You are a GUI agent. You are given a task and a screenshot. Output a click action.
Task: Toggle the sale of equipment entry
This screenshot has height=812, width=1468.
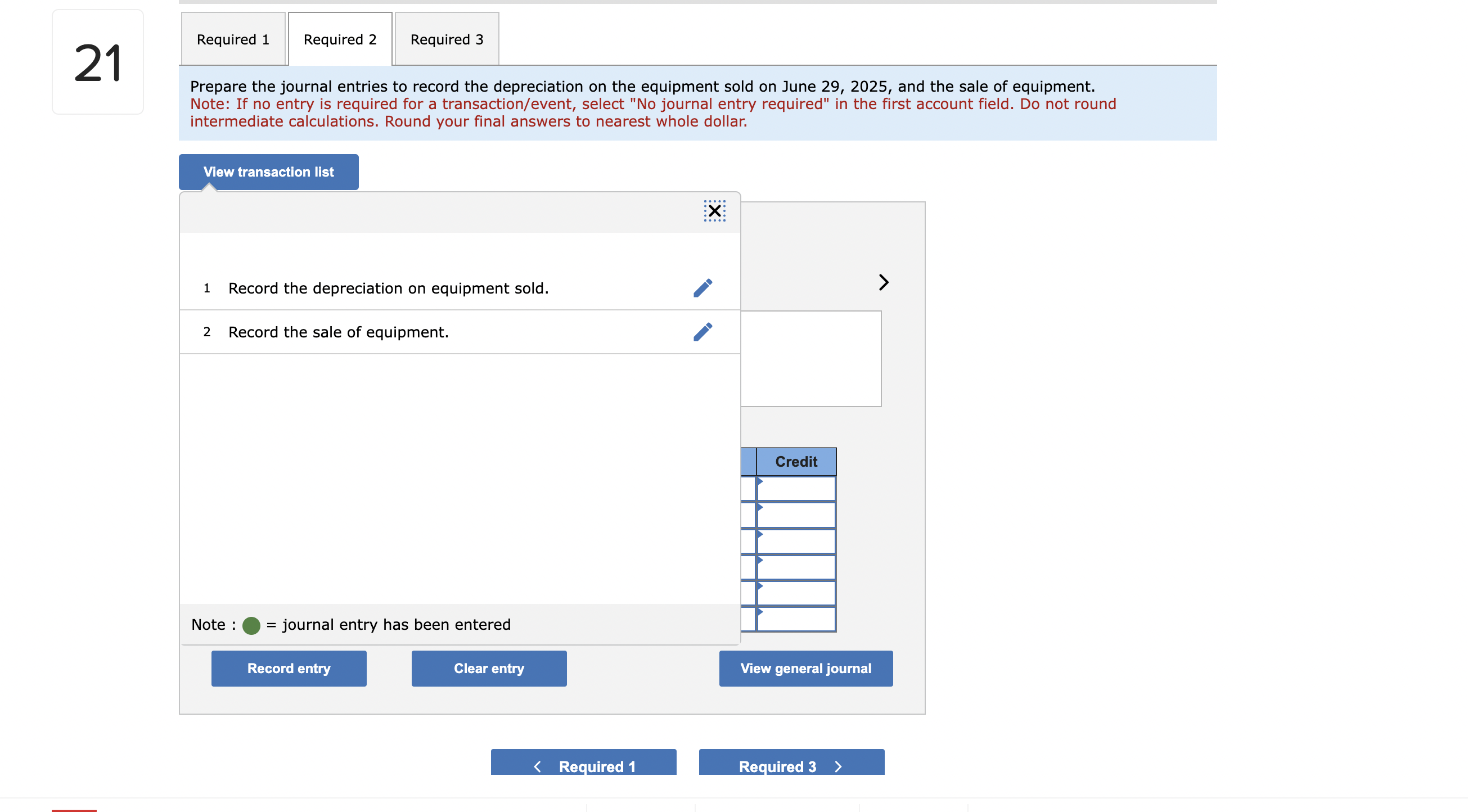tap(703, 332)
